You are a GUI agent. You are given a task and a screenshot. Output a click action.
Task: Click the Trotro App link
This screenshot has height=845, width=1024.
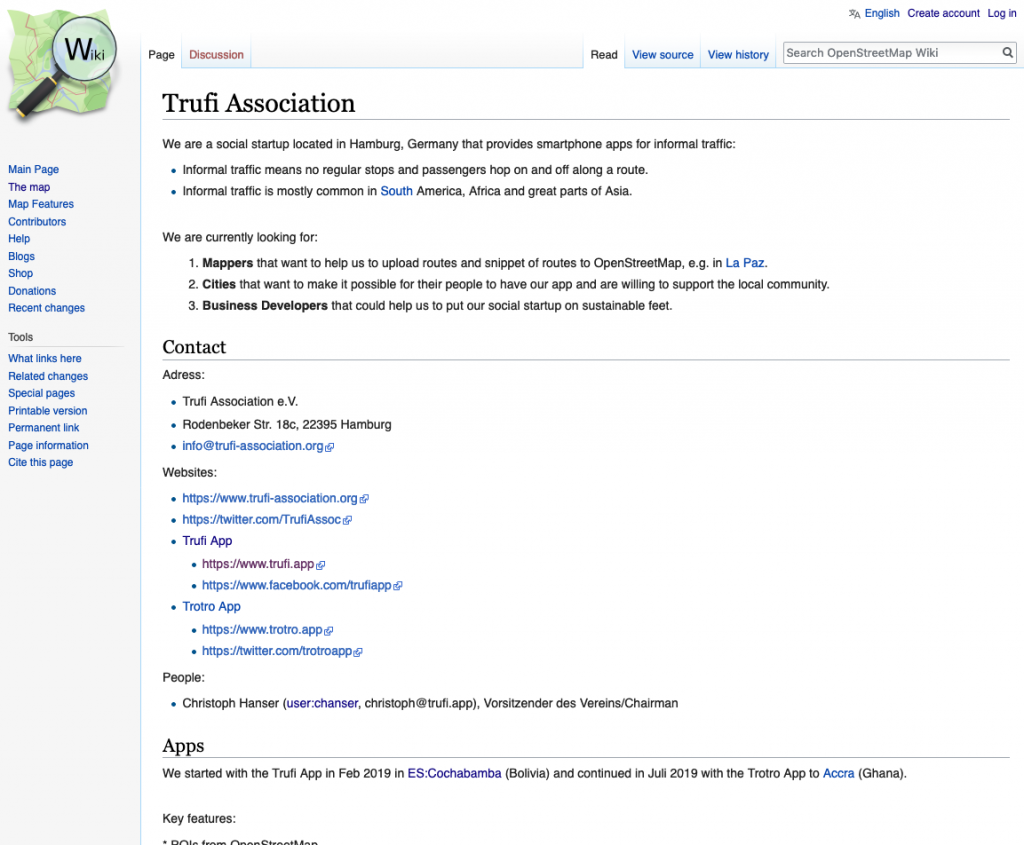click(x=211, y=606)
